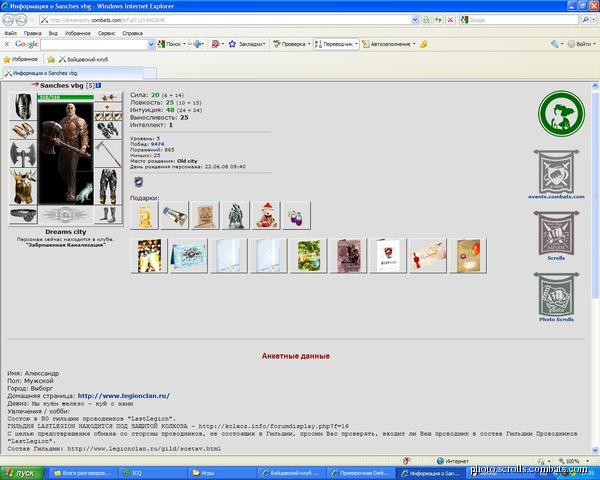600x480 pixels.
Task: Open the knight statue gift
Action: [x=235, y=216]
